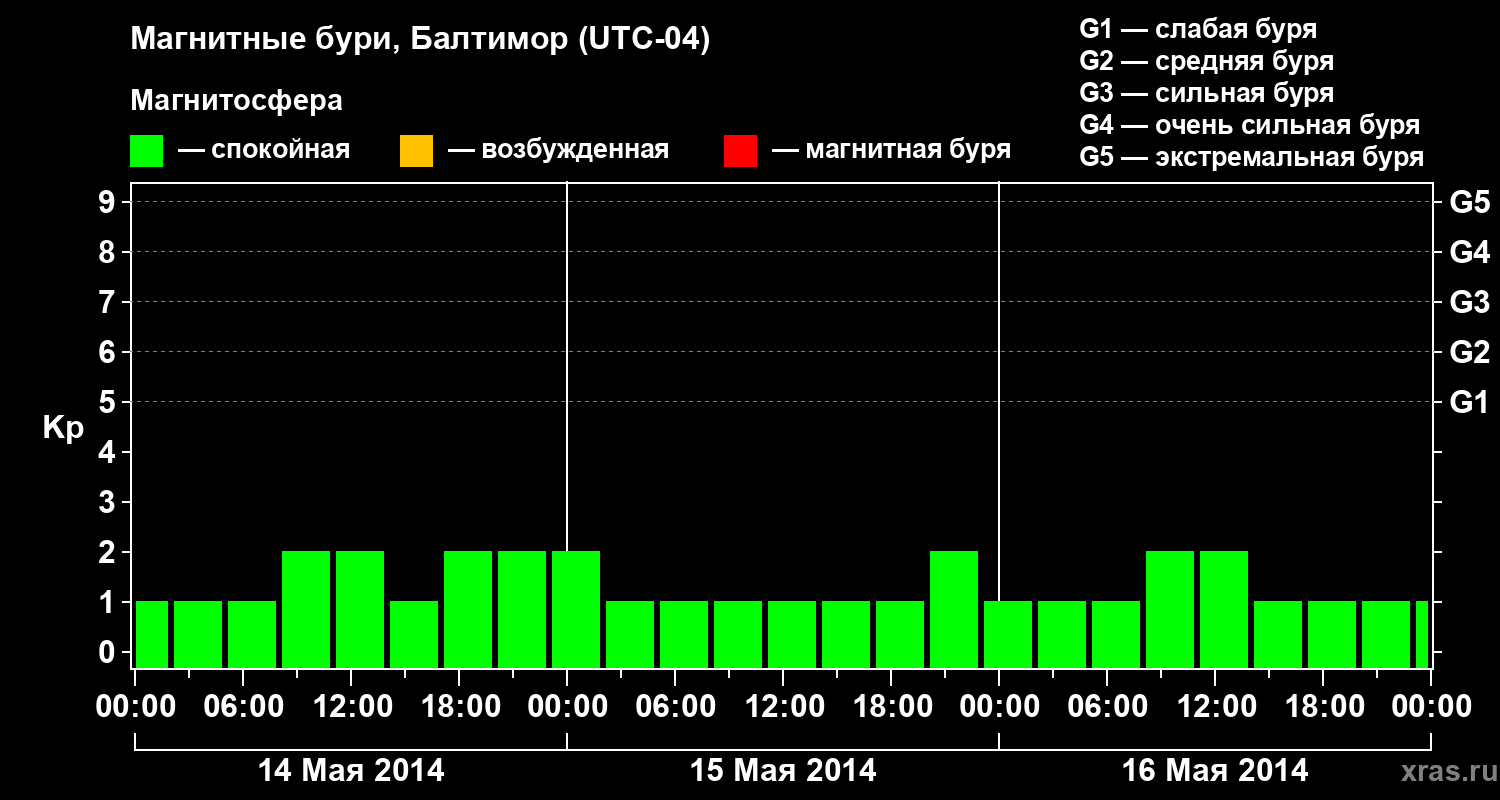Click the '00:00' label between 14 and 15 Мая

click(x=567, y=707)
